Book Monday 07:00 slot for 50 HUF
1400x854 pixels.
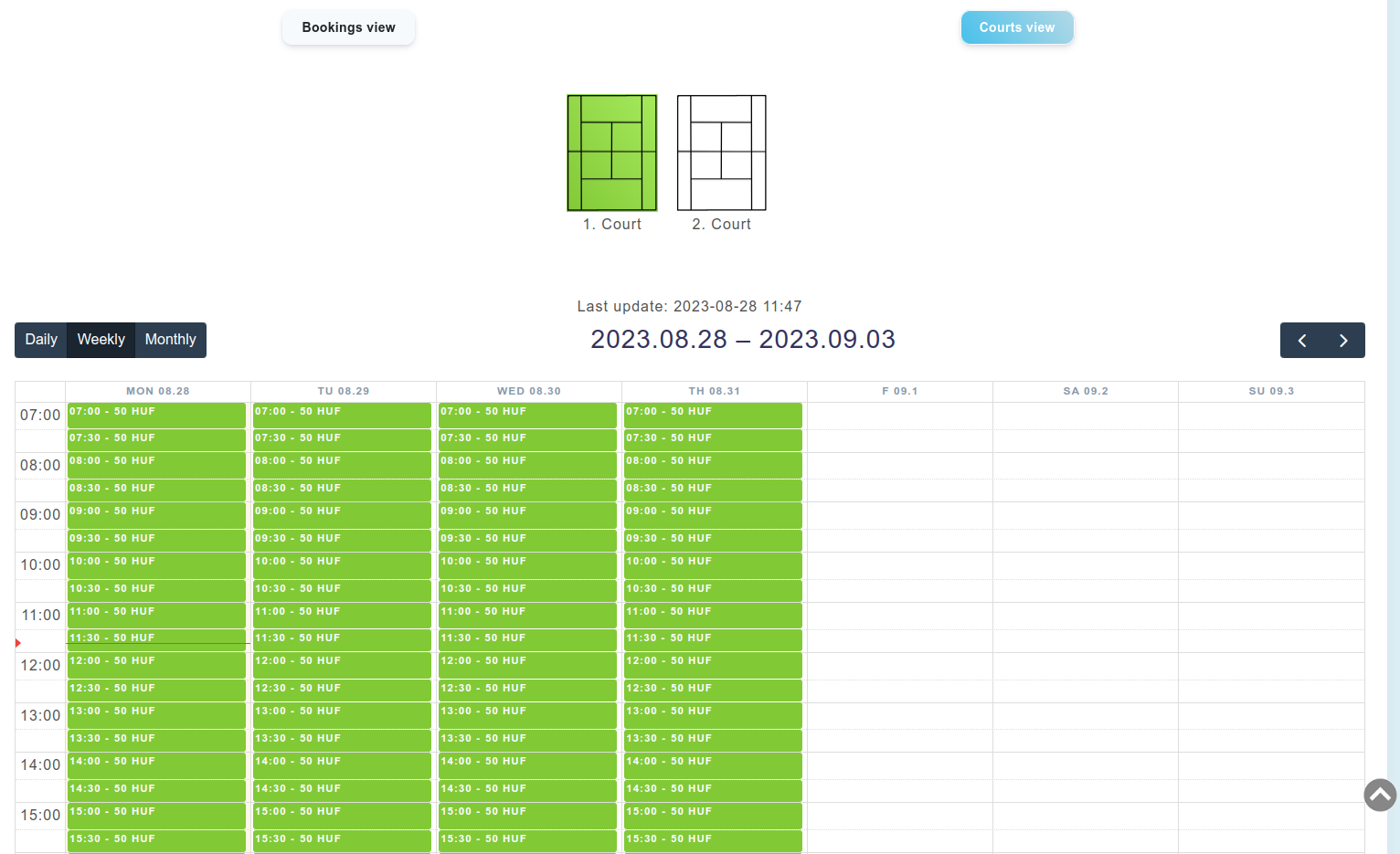(156, 416)
